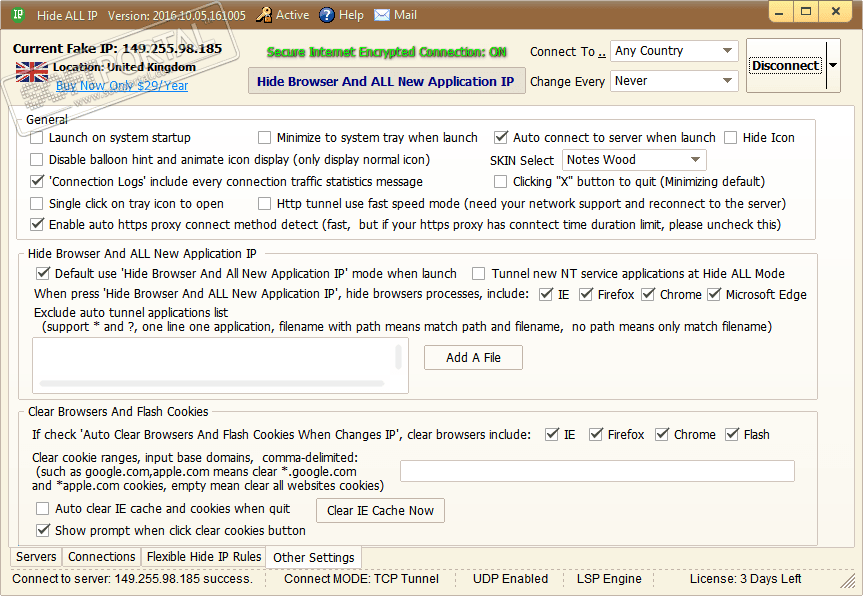Select the Other Settings tab

[x=314, y=557]
